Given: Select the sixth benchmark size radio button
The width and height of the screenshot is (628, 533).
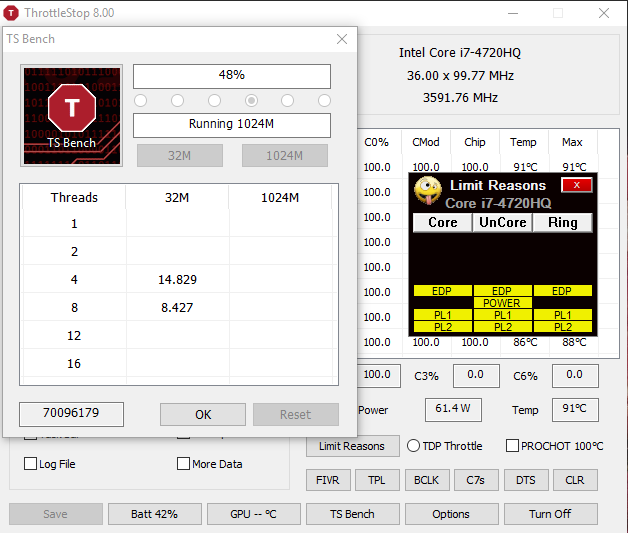Looking at the screenshot, I should (324, 101).
